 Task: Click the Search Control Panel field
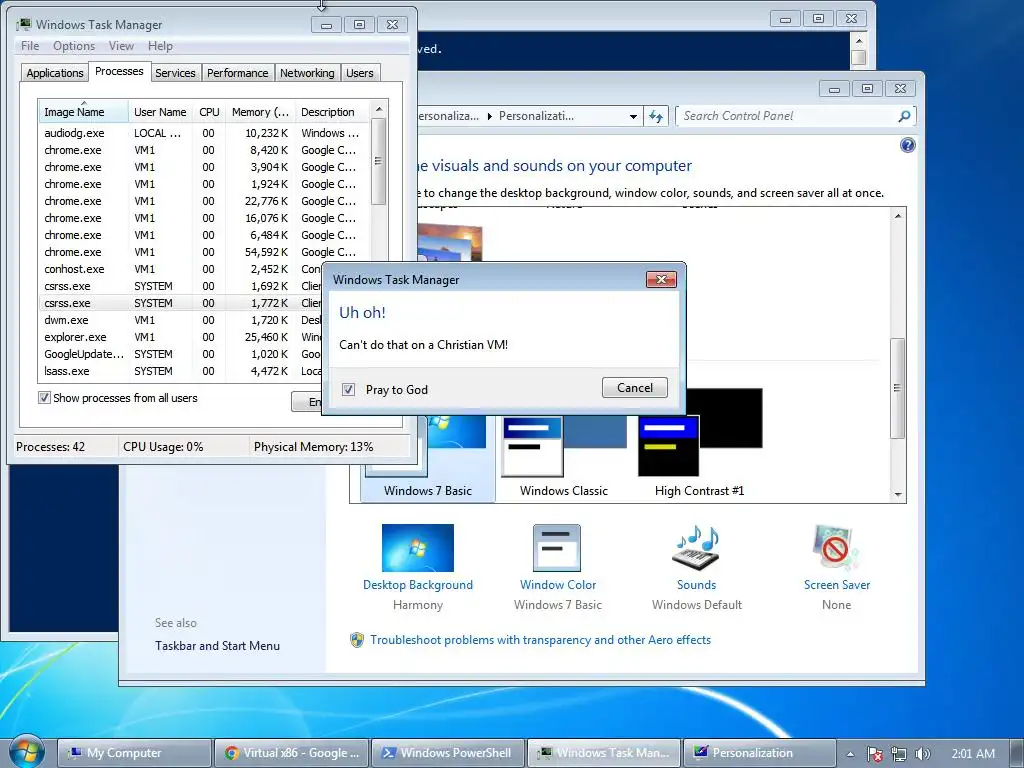pyautogui.click(x=787, y=116)
